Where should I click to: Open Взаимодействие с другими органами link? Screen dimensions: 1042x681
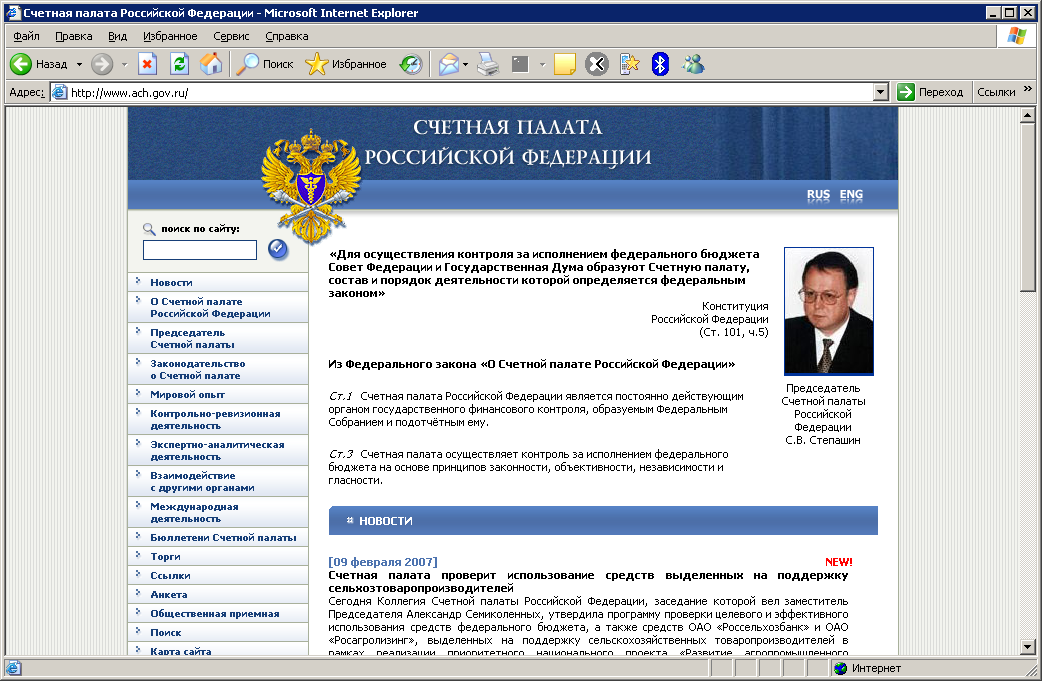pyautogui.click(x=202, y=482)
